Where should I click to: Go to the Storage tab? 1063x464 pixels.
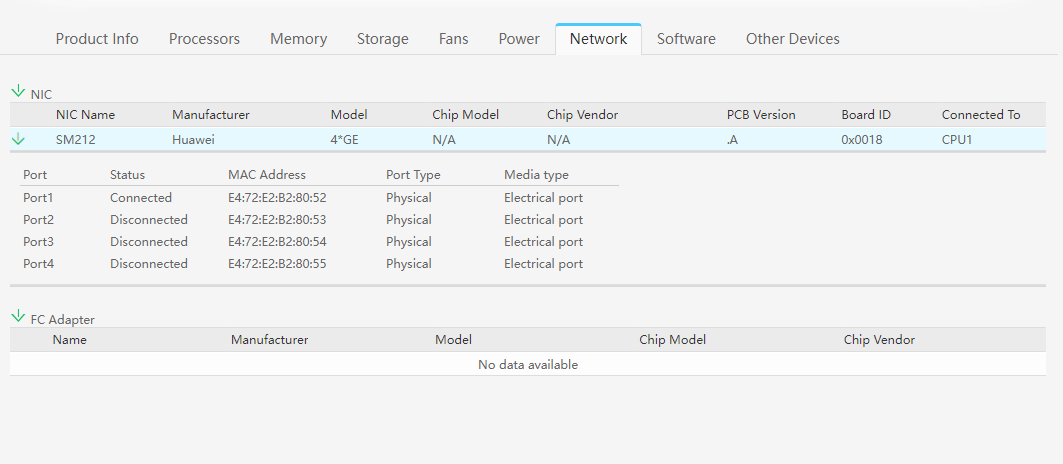click(383, 39)
